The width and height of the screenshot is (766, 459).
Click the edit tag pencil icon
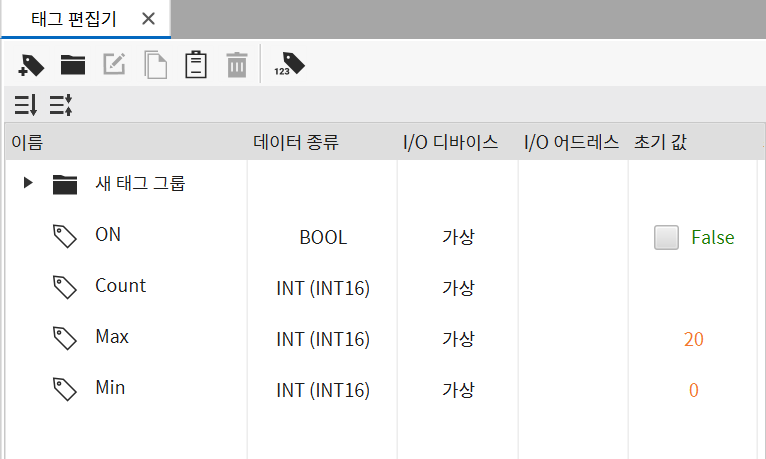(114, 64)
